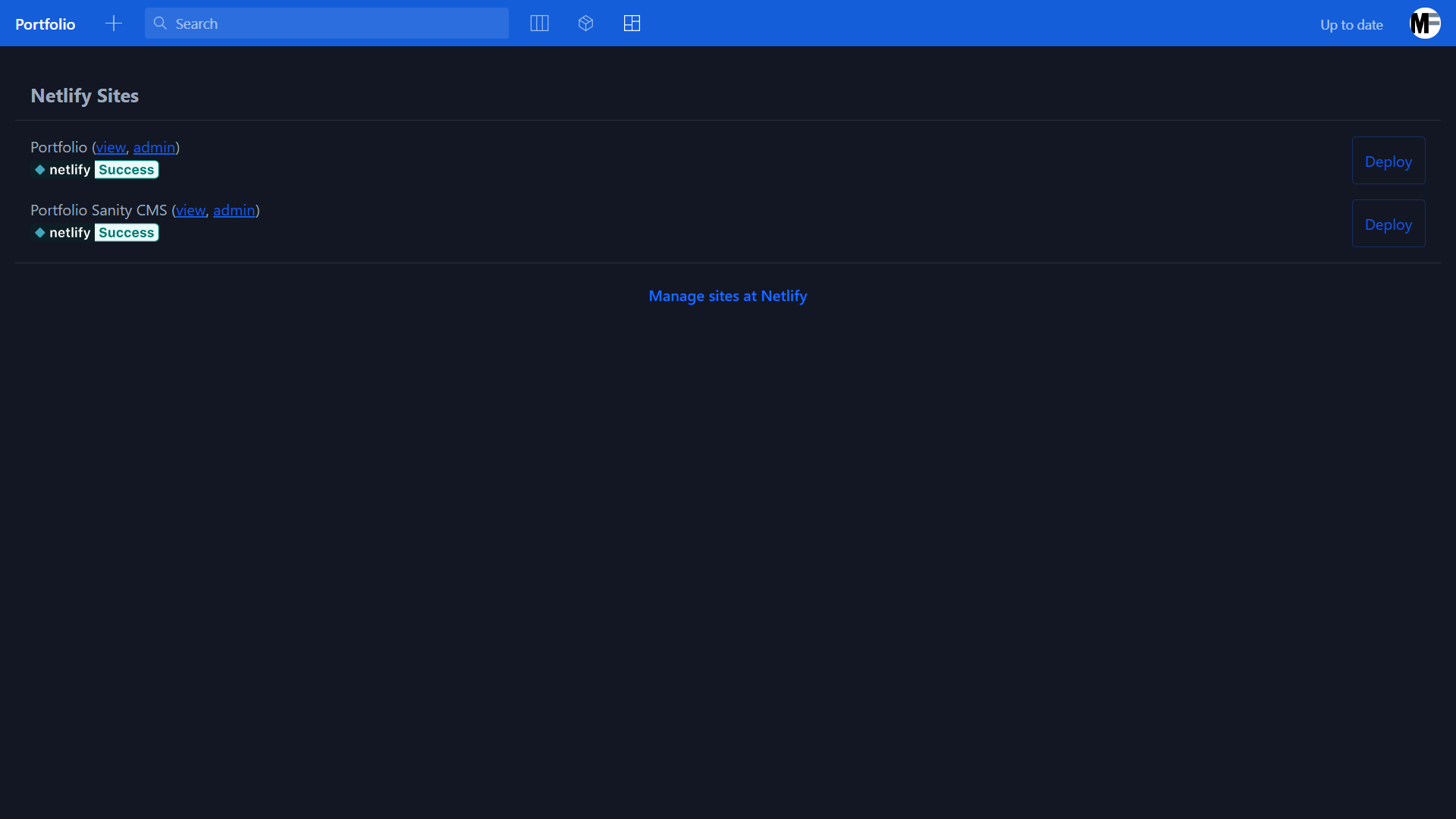
Task: Click netlify diamond logo in Sanity CMS row
Action: [x=40, y=233]
